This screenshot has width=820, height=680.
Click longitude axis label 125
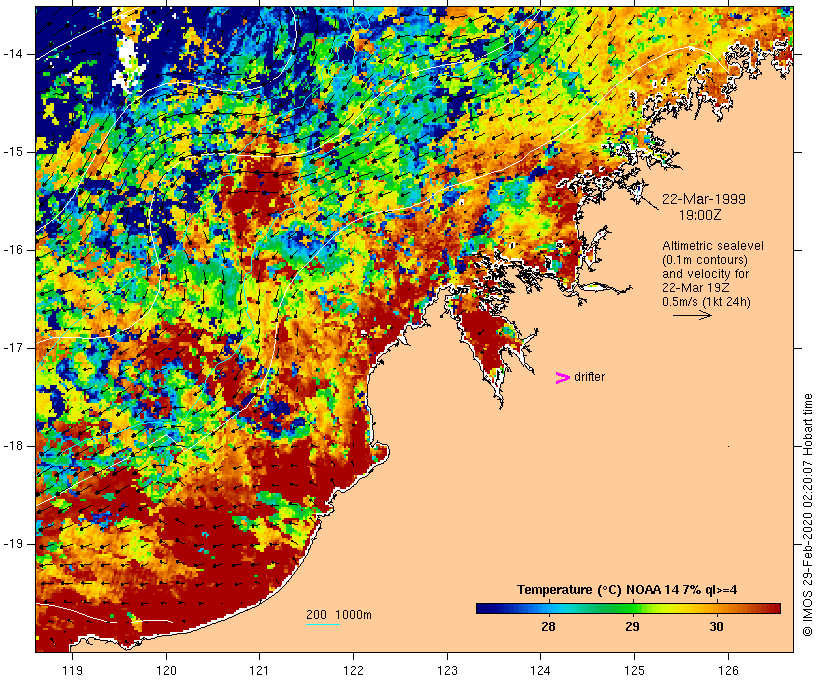(634, 670)
